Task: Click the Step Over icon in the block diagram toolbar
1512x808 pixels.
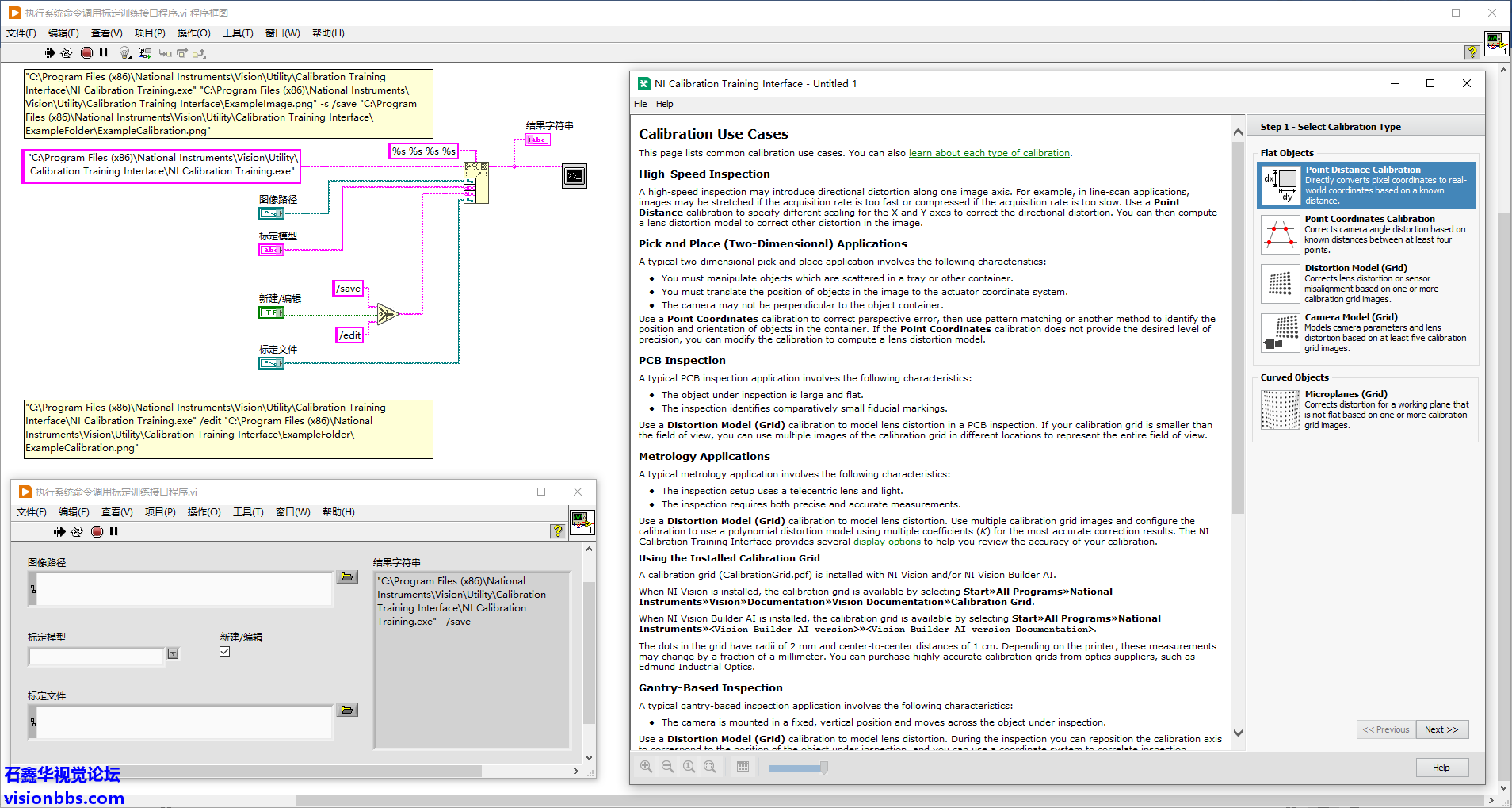Action: pyautogui.click(x=182, y=53)
